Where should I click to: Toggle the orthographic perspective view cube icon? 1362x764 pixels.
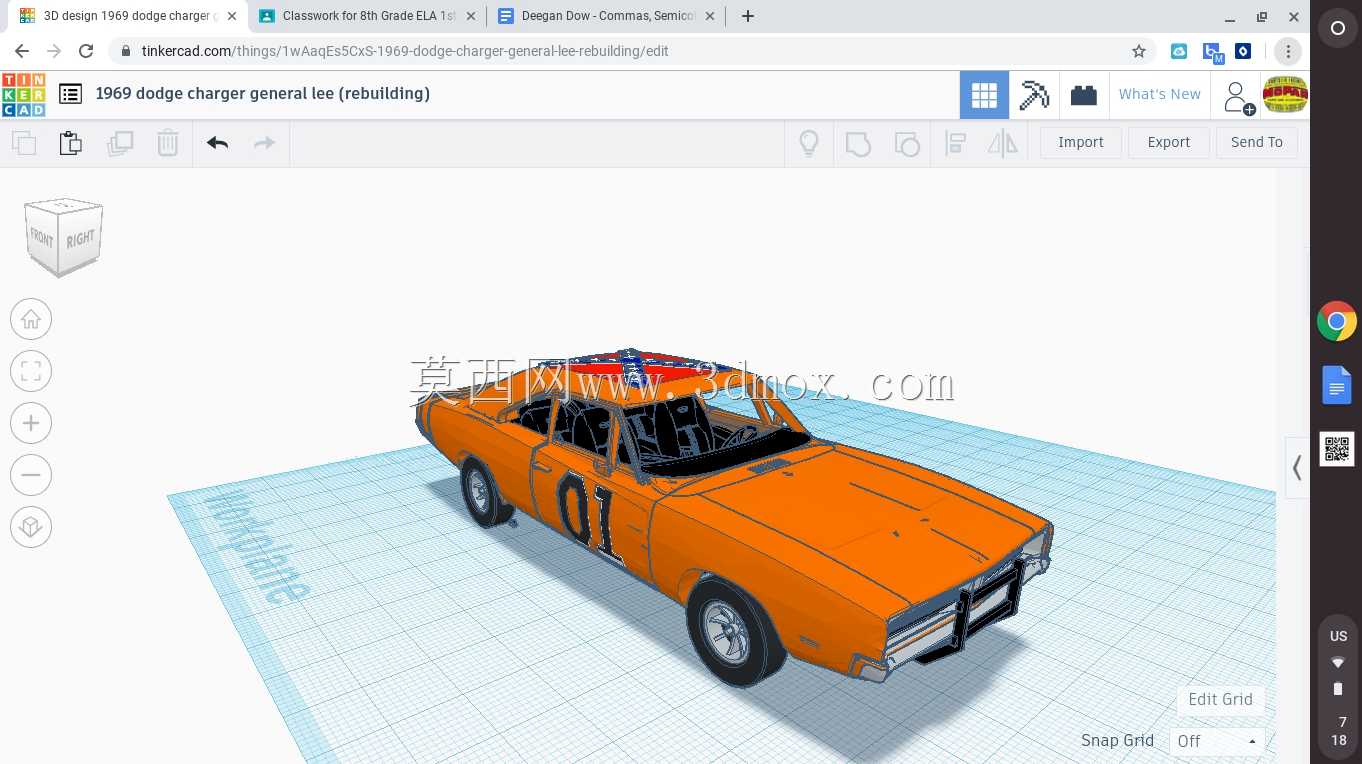31,527
